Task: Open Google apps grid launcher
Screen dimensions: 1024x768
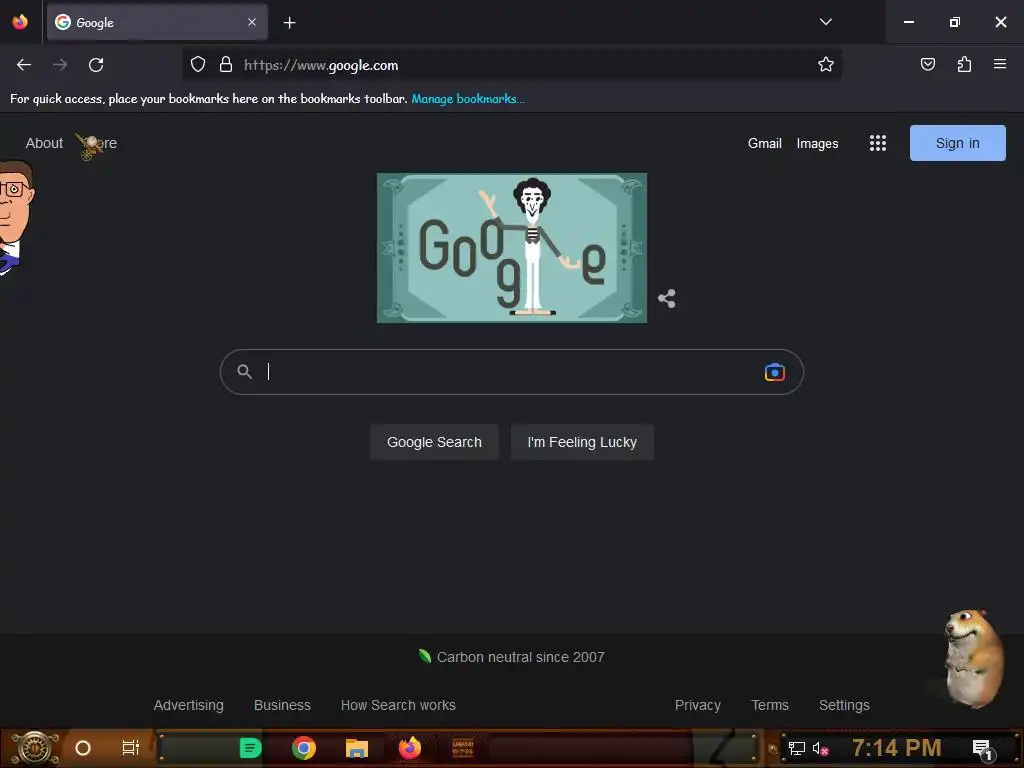Action: click(x=878, y=143)
